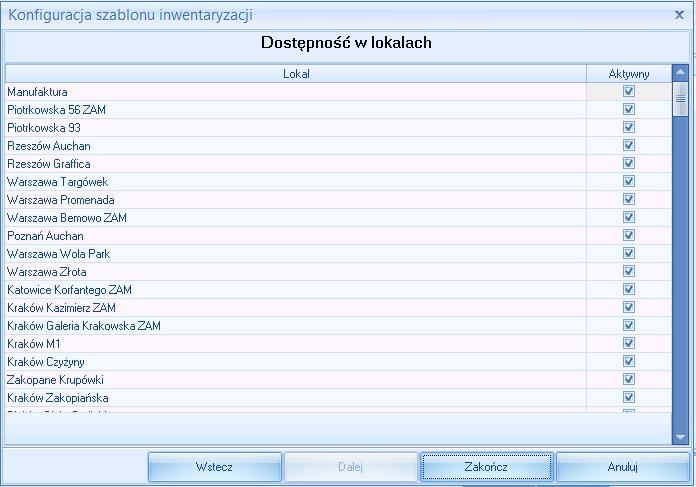This screenshot has width=696, height=487.
Task: Select the Kraków M1 row
Action: [338, 343]
